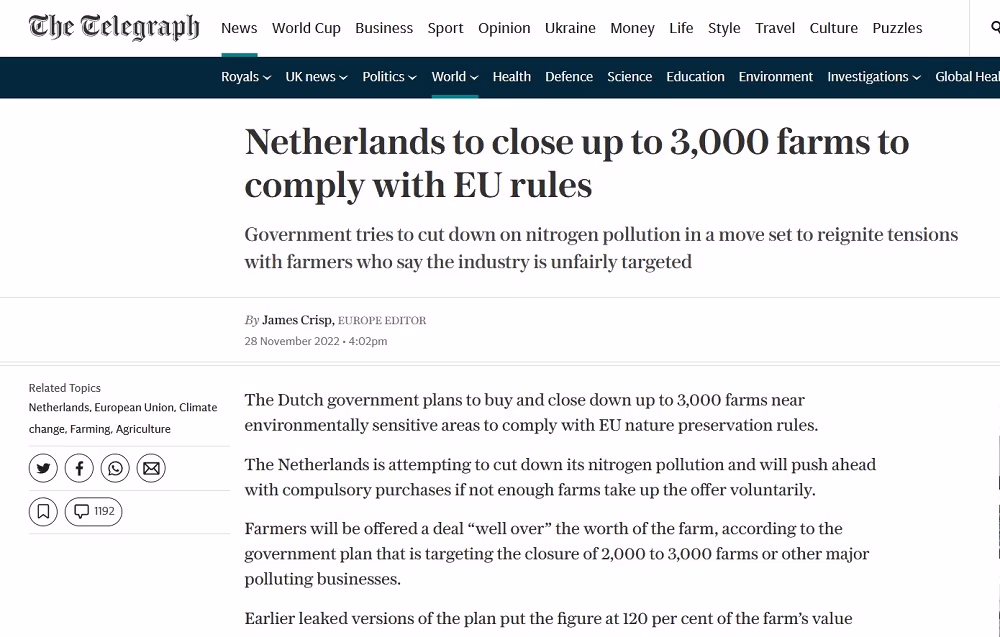
Task: Share article on Twitter
Action: [x=43, y=469]
